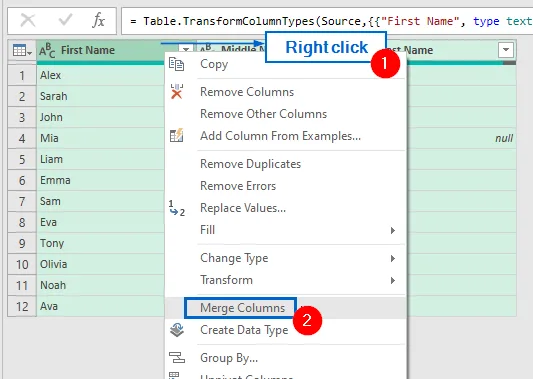Expand the Fill submenu arrow
The image size is (533, 379).
[393, 230]
